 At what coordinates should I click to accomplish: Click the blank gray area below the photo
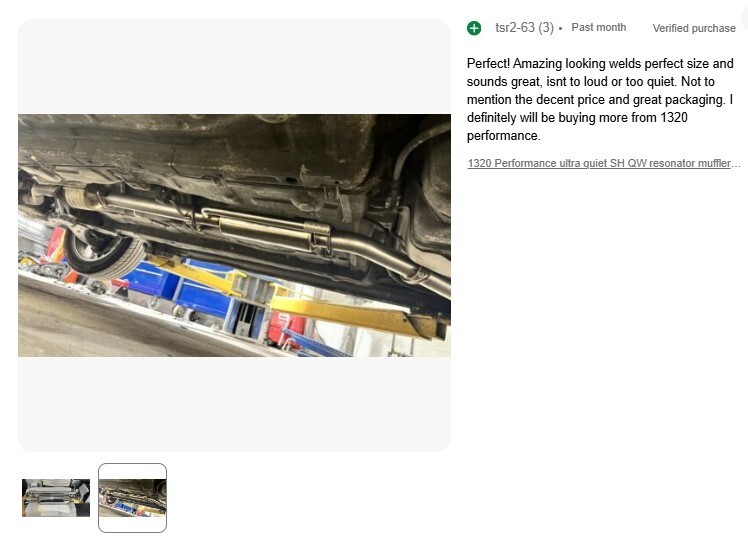[234, 404]
